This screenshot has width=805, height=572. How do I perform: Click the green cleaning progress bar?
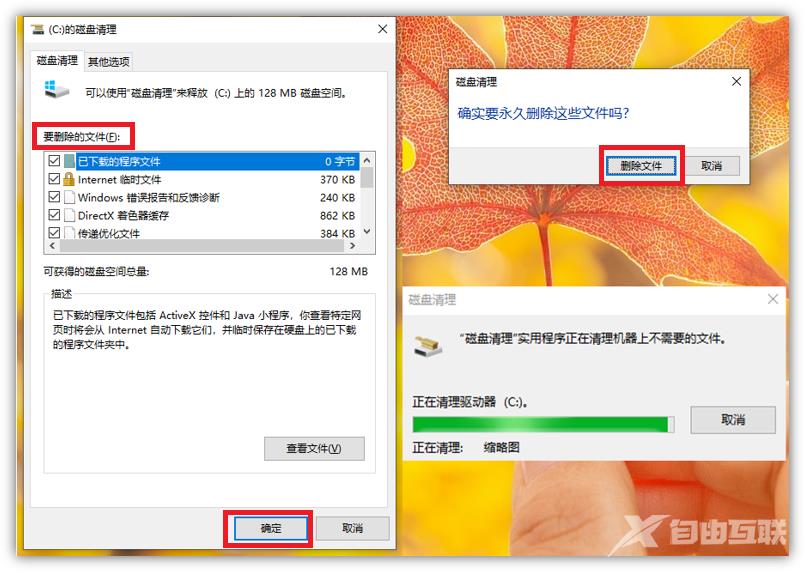tap(543, 425)
